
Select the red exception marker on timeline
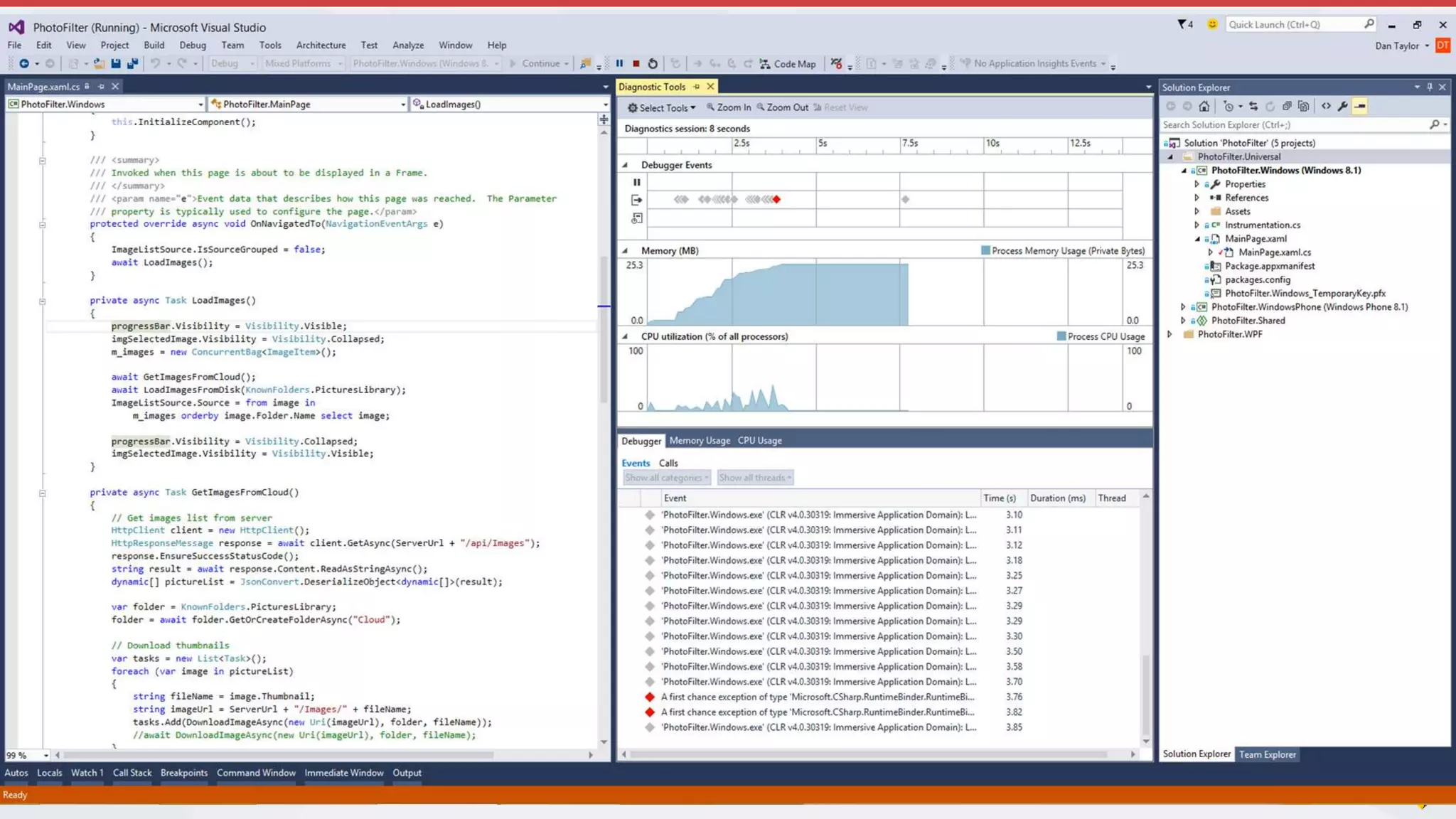coord(776,200)
